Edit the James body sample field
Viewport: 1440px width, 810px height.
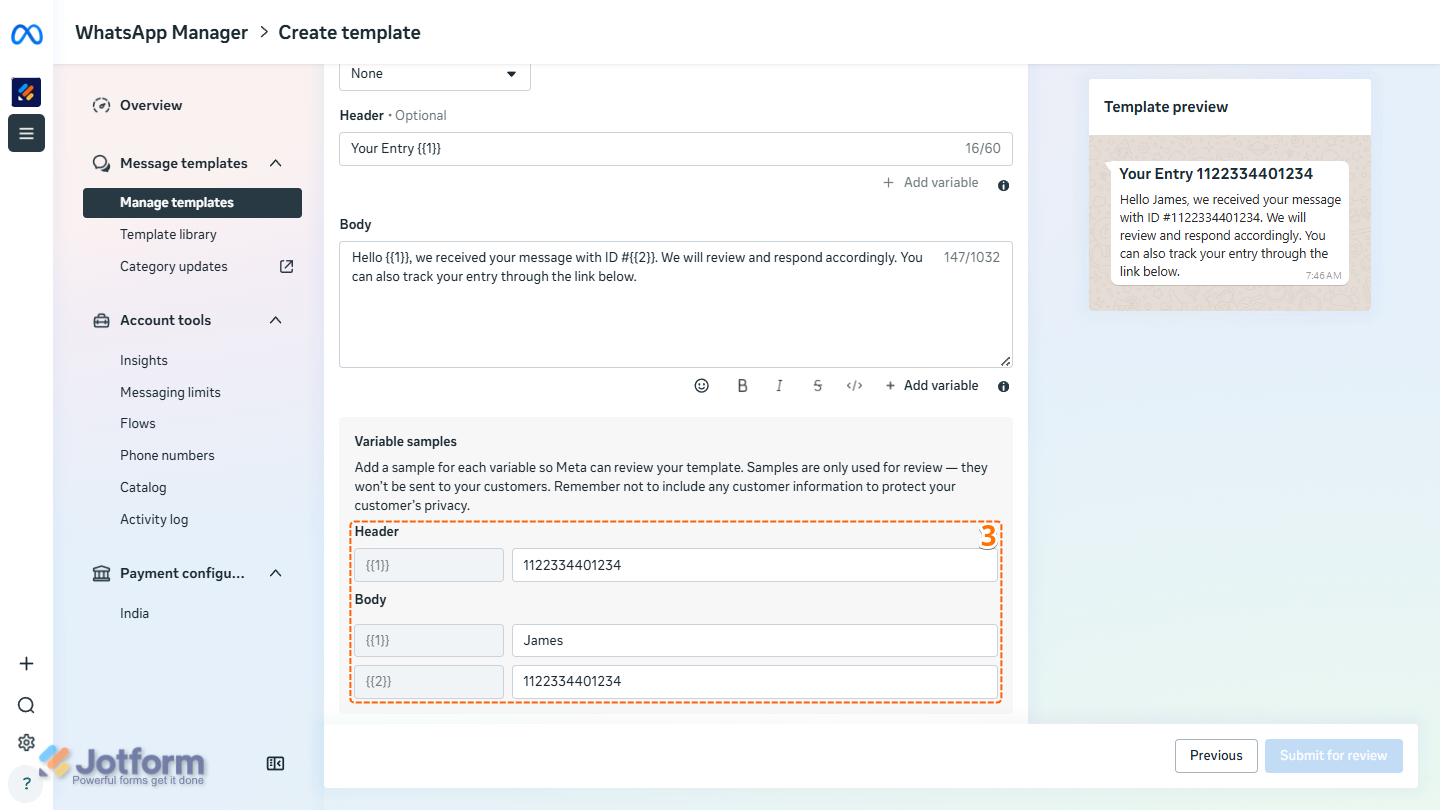[x=754, y=640]
